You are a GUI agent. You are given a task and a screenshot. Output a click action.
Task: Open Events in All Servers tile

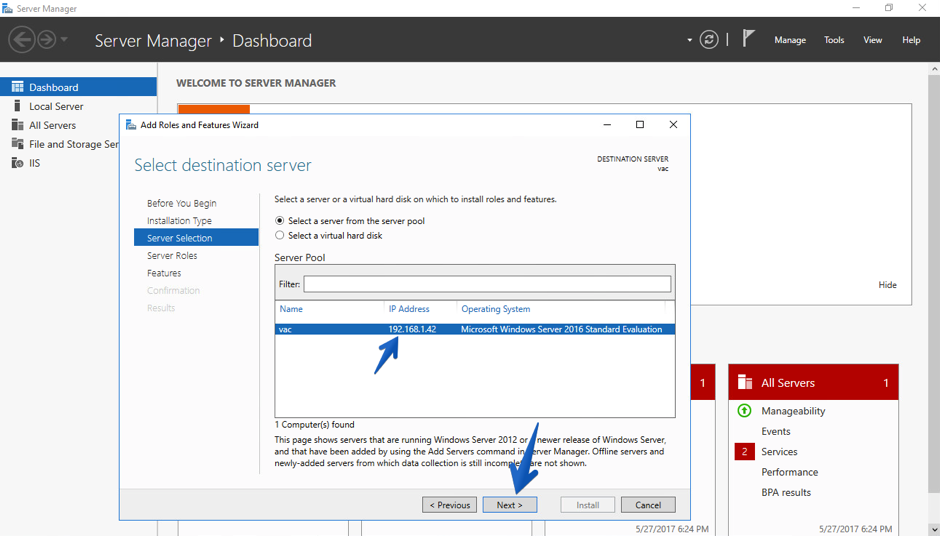click(x=776, y=431)
